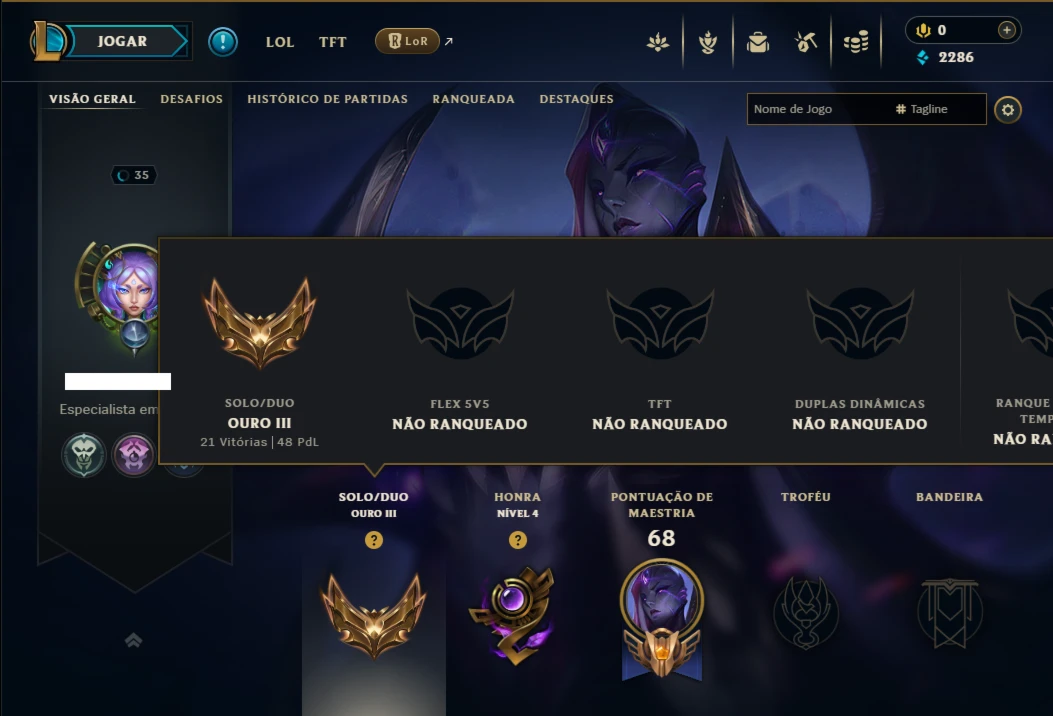Open the Histórico de Partidas tab
Image resolution: width=1053 pixels, height=716 pixels.
[328, 99]
